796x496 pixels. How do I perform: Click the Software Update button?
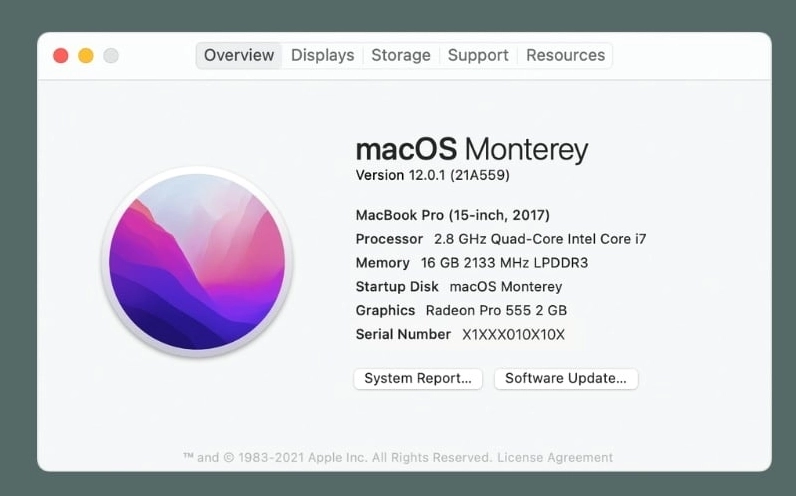coord(566,379)
